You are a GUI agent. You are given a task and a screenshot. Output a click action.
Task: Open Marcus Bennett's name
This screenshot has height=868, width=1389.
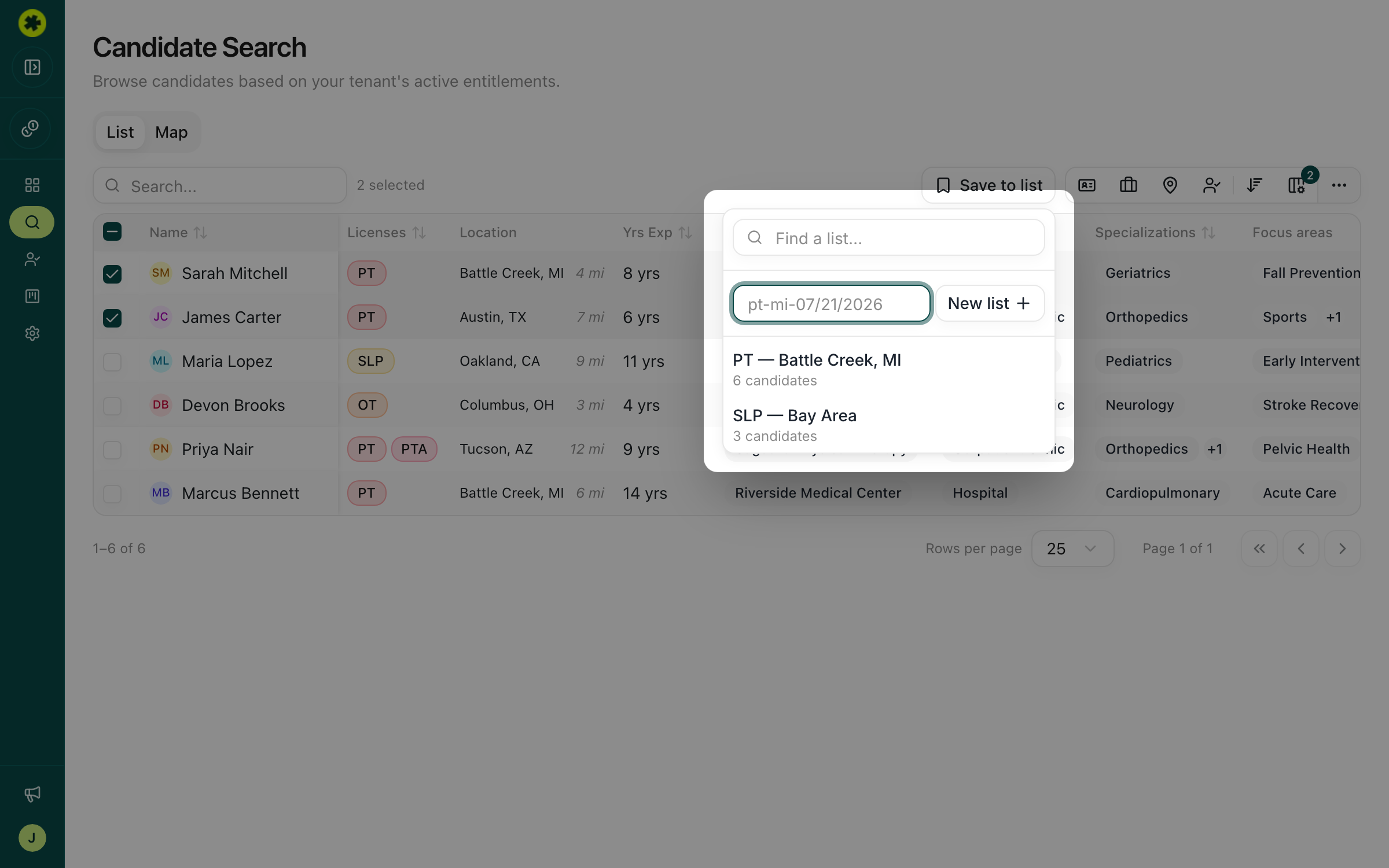[x=240, y=493]
